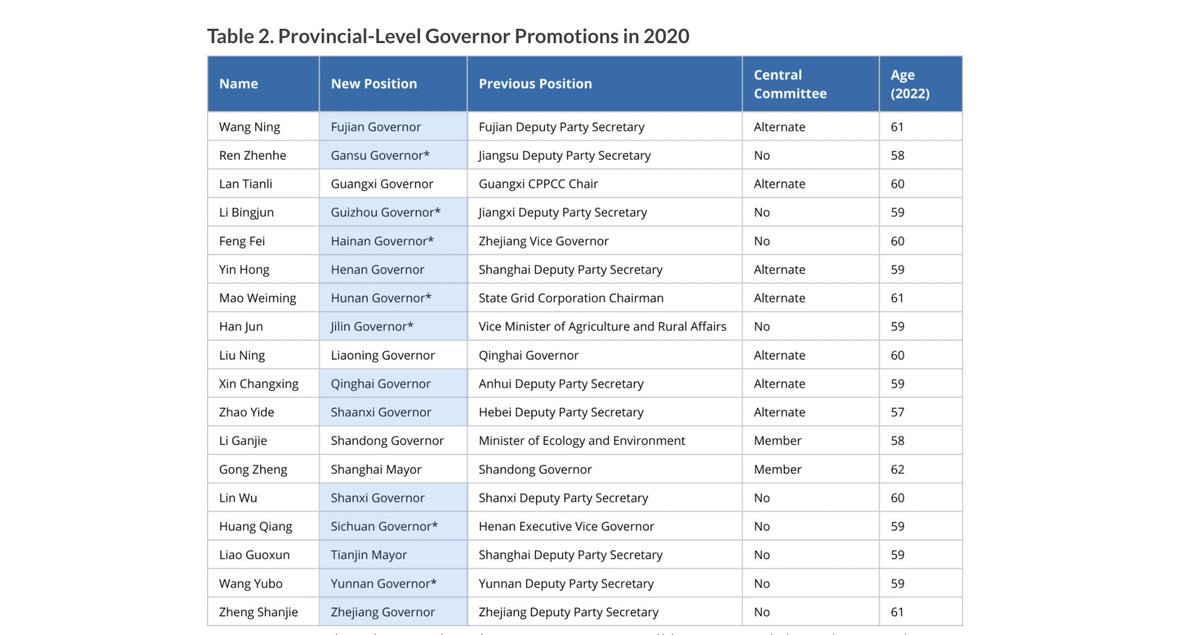The width and height of the screenshot is (1200, 635).
Task: Select the name 'Mao Weiming'
Action: click(x=258, y=298)
